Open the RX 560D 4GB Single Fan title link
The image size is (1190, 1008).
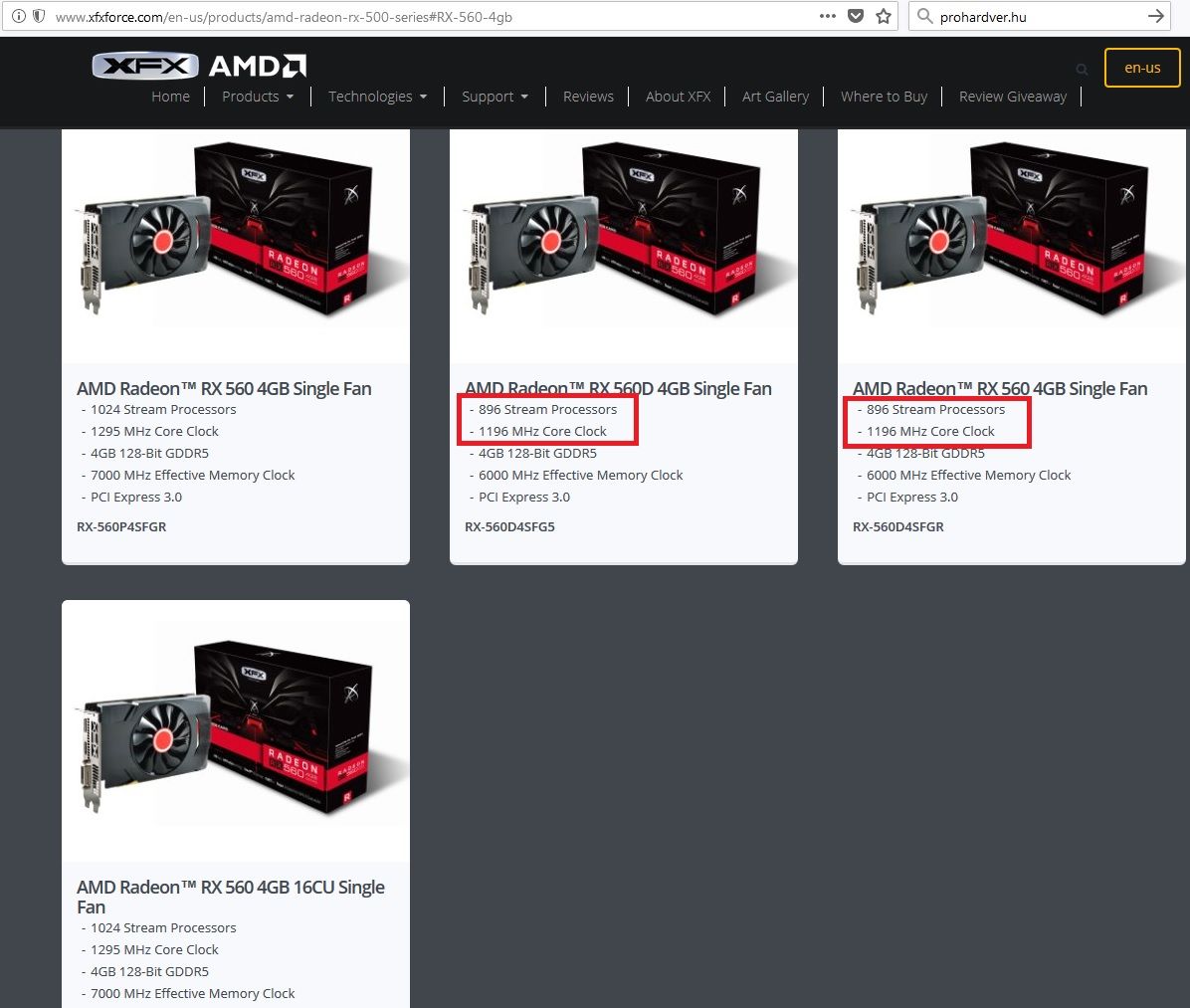[x=619, y=388]
